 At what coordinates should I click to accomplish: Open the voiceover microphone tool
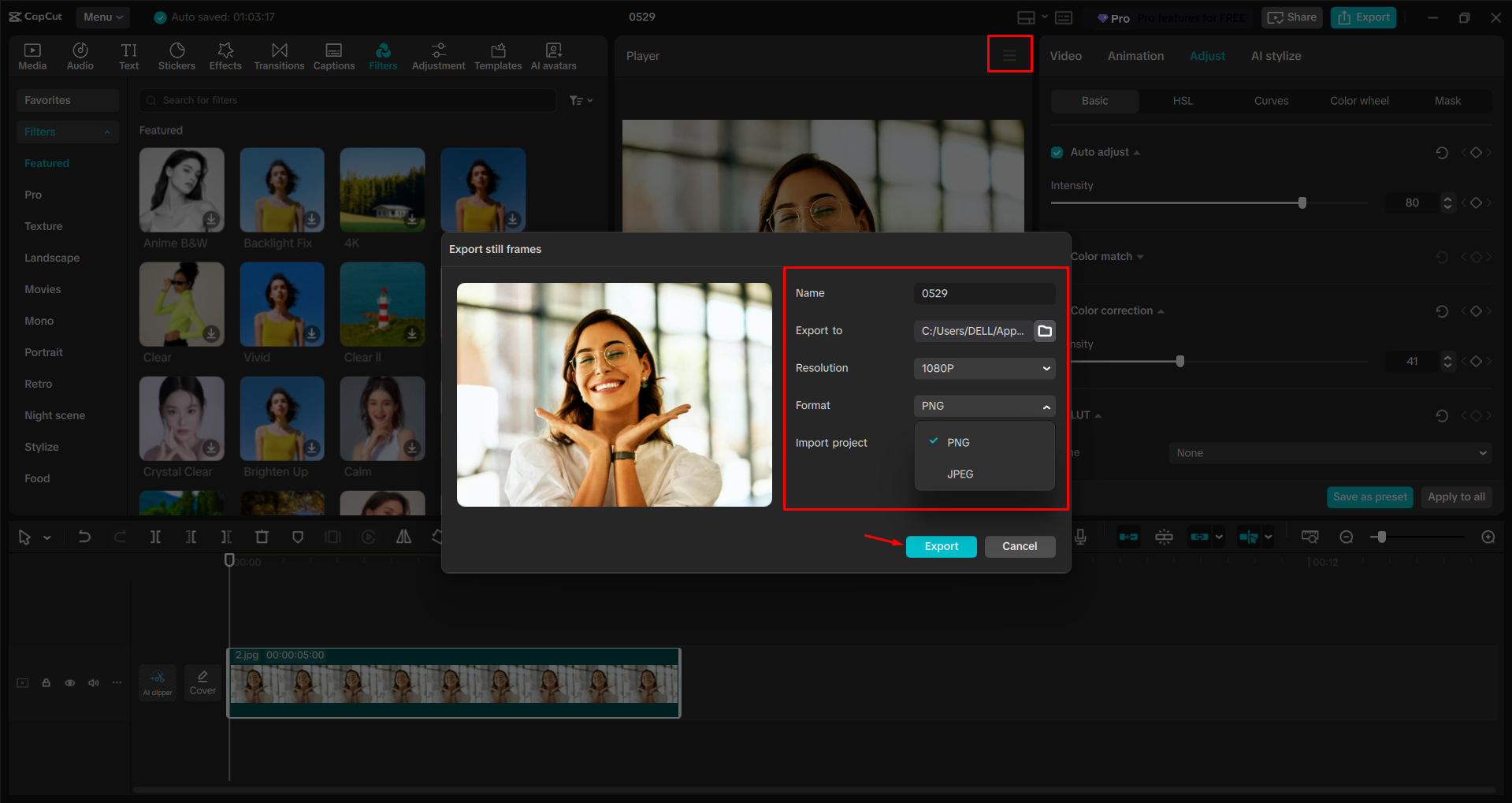1079,537
